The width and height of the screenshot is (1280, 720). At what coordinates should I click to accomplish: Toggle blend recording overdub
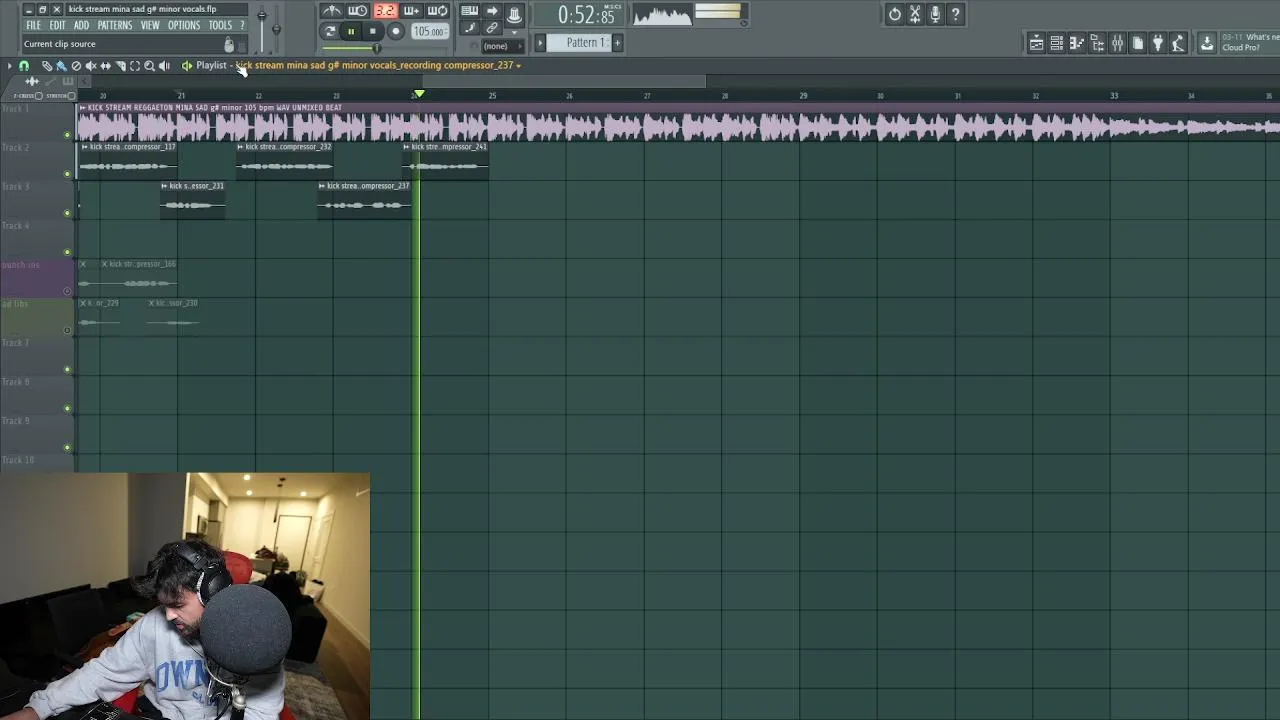point(411,11)
